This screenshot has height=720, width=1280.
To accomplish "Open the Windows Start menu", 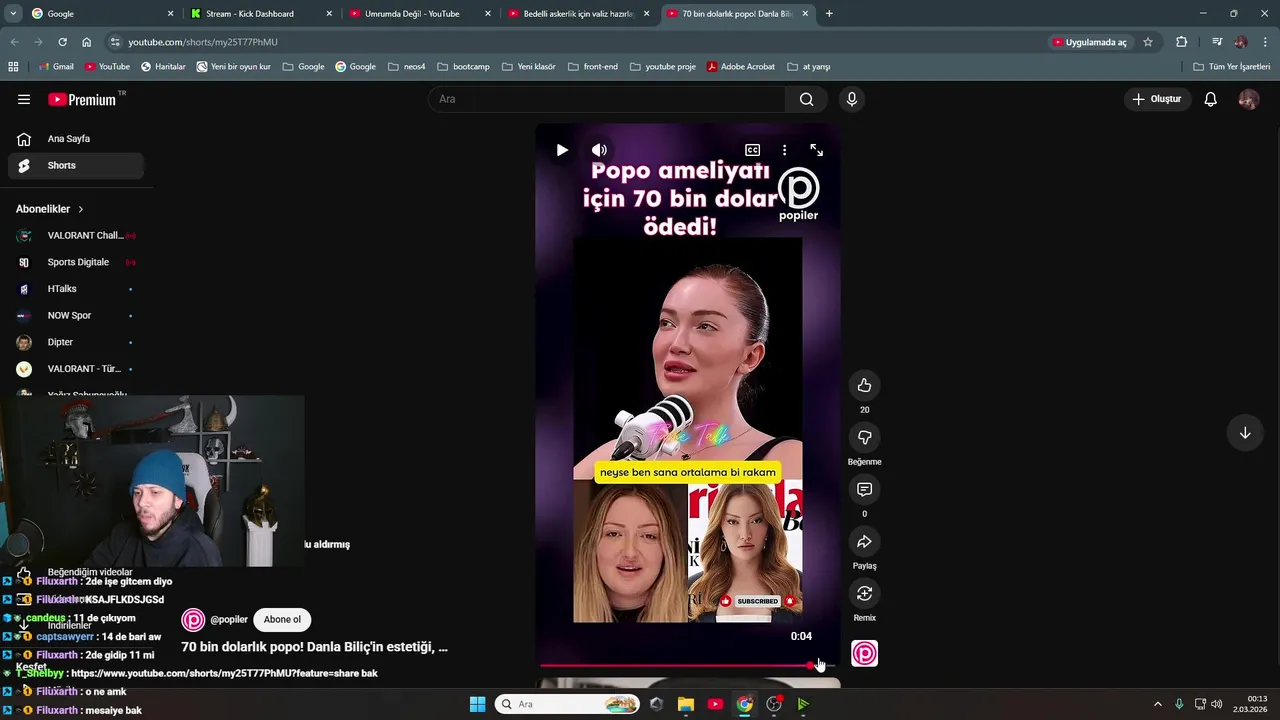I will [x=477, y=704].
